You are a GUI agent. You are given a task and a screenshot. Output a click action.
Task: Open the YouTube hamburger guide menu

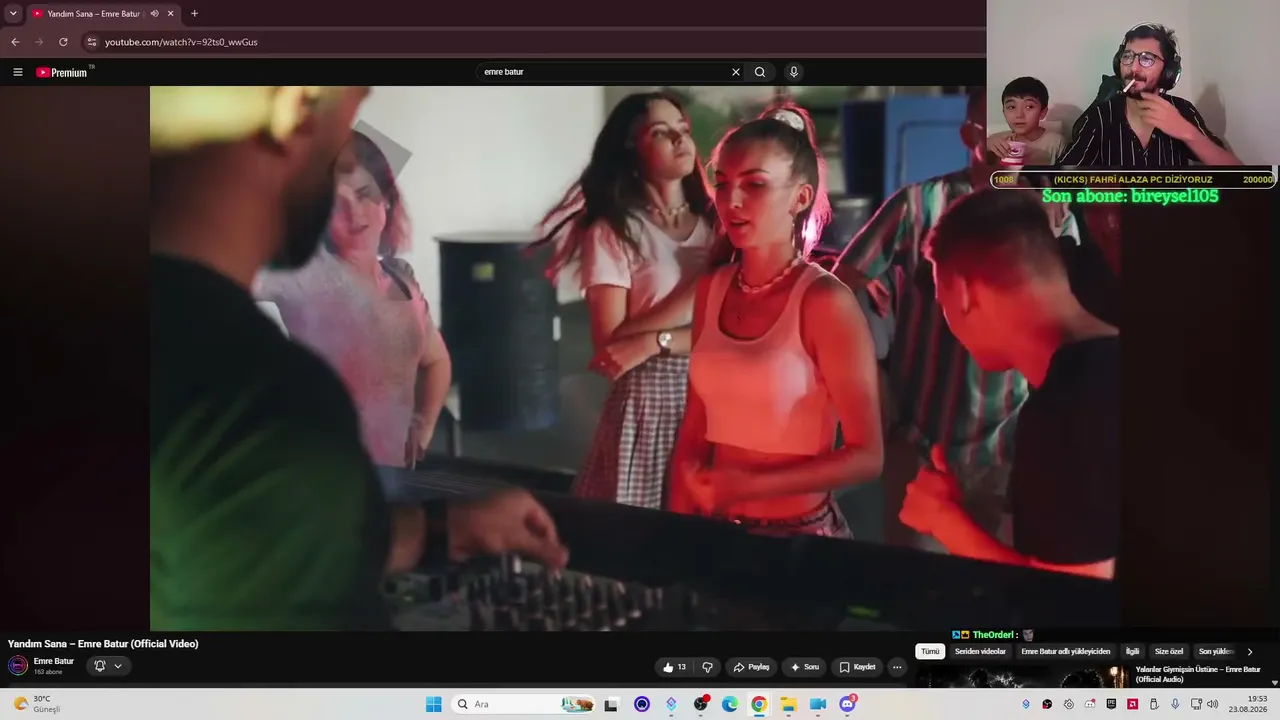pos(18,72)
